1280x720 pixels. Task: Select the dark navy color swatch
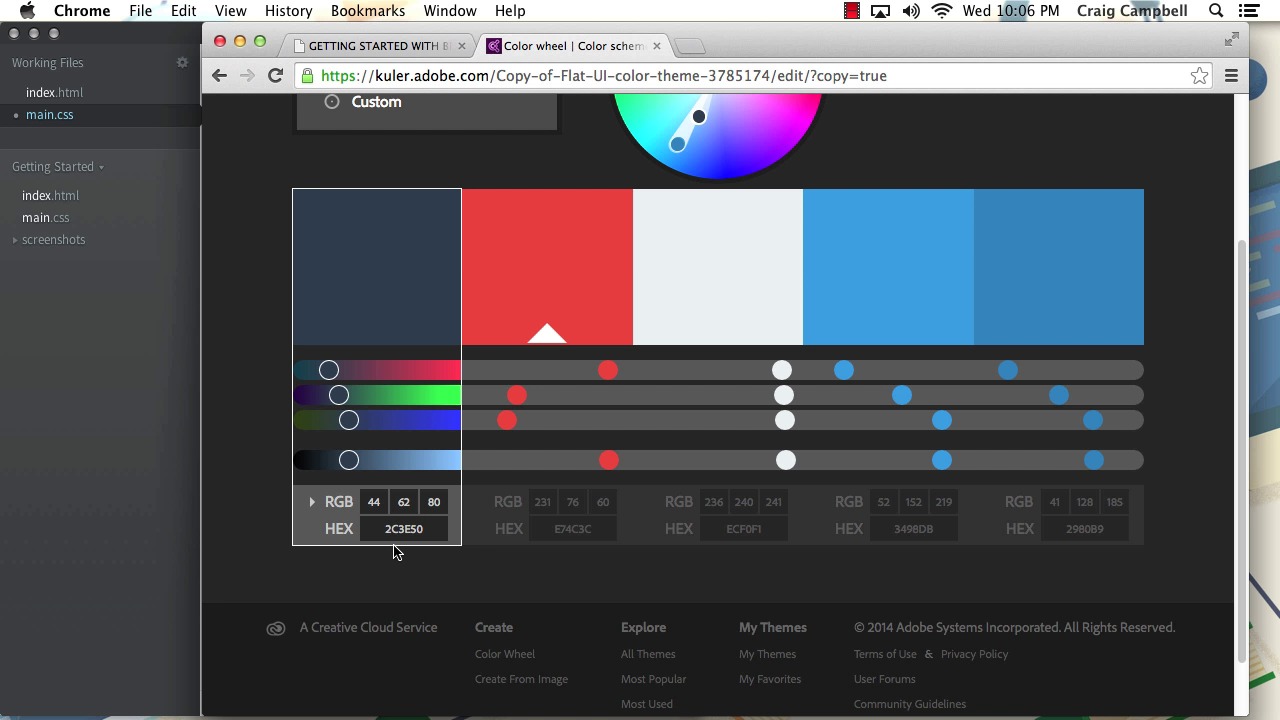tap(377, 267)
